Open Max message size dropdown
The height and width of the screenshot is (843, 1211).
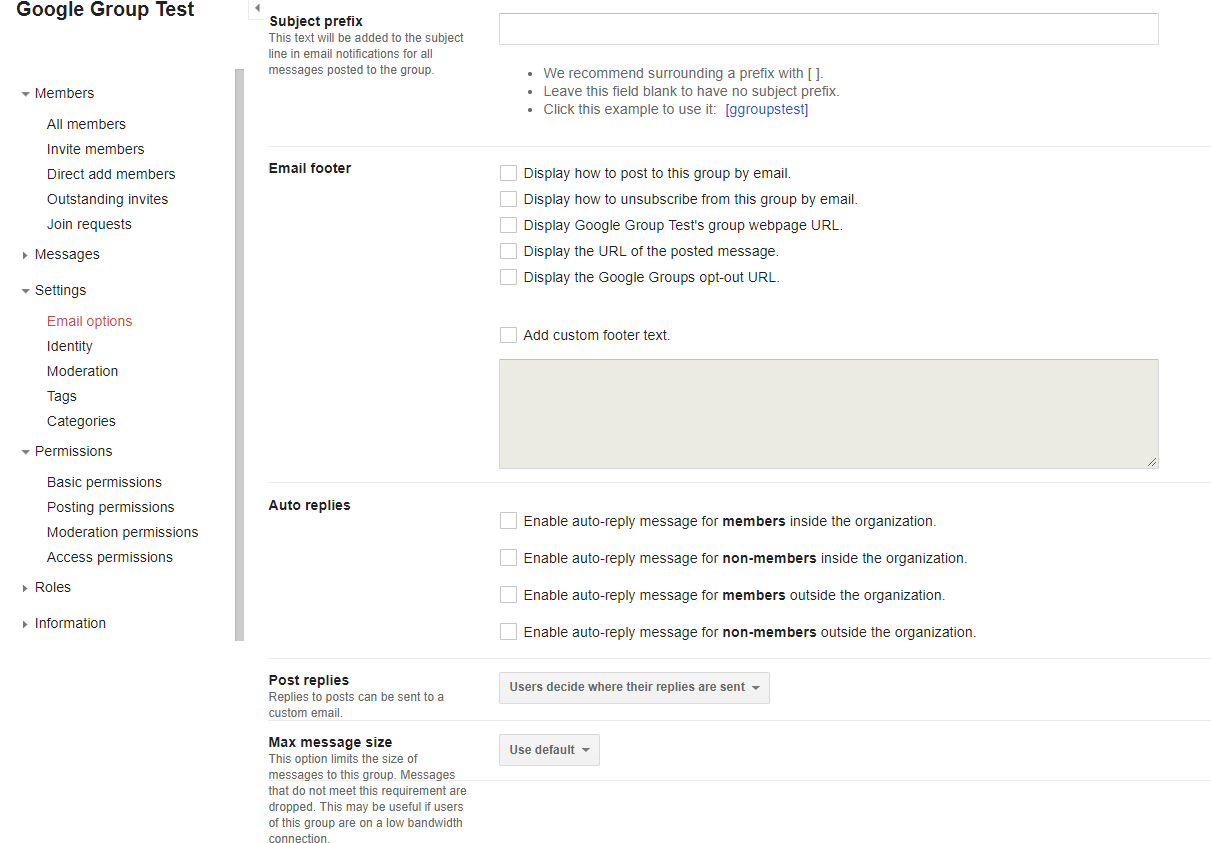pos(549,750)
